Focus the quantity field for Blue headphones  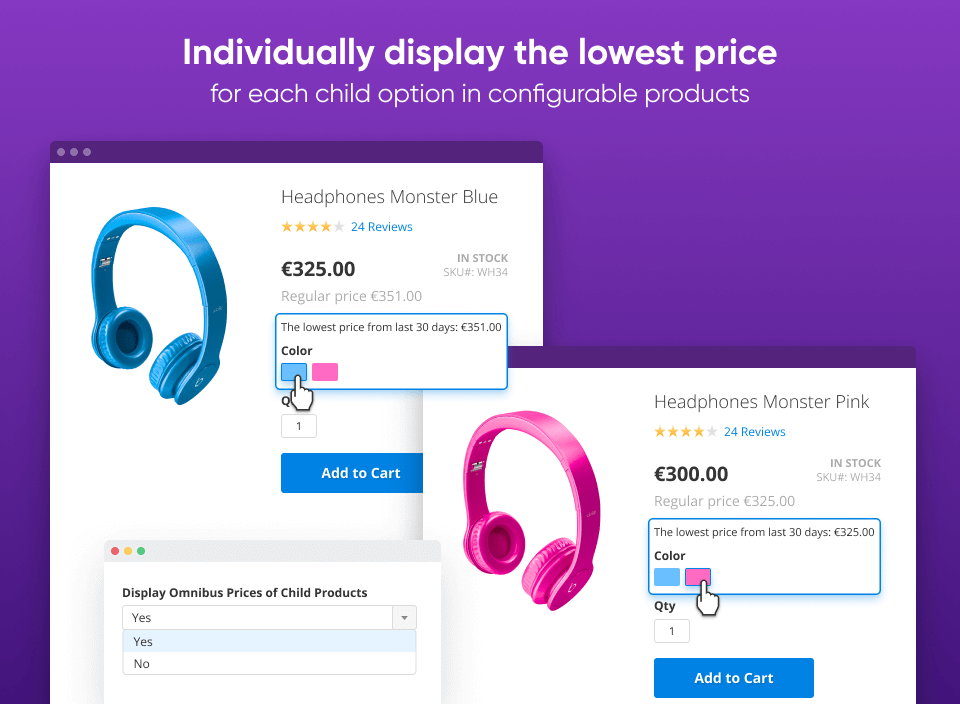tap(299, 426)
